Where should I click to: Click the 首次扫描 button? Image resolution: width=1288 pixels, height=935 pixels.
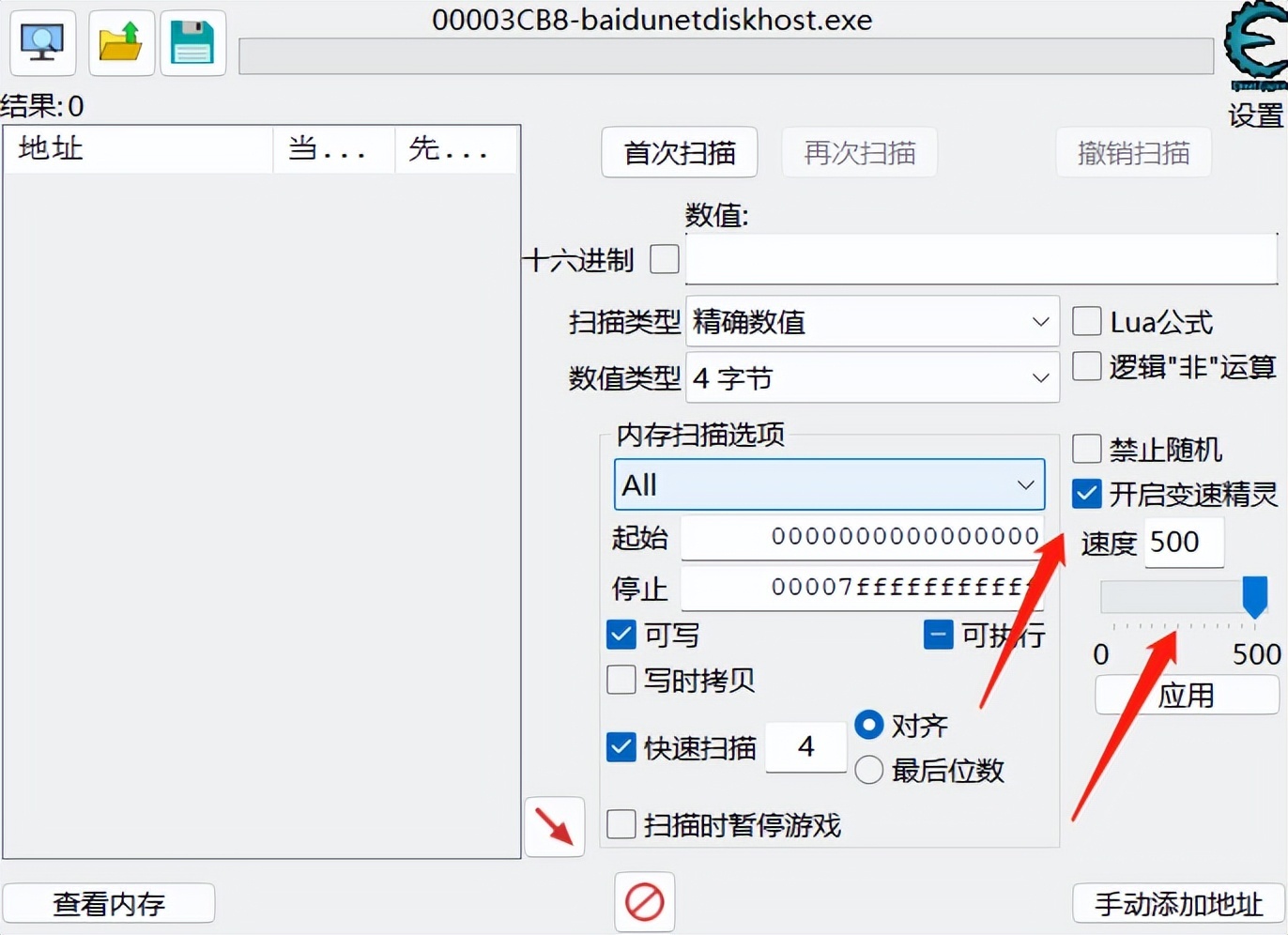[680, 152]
